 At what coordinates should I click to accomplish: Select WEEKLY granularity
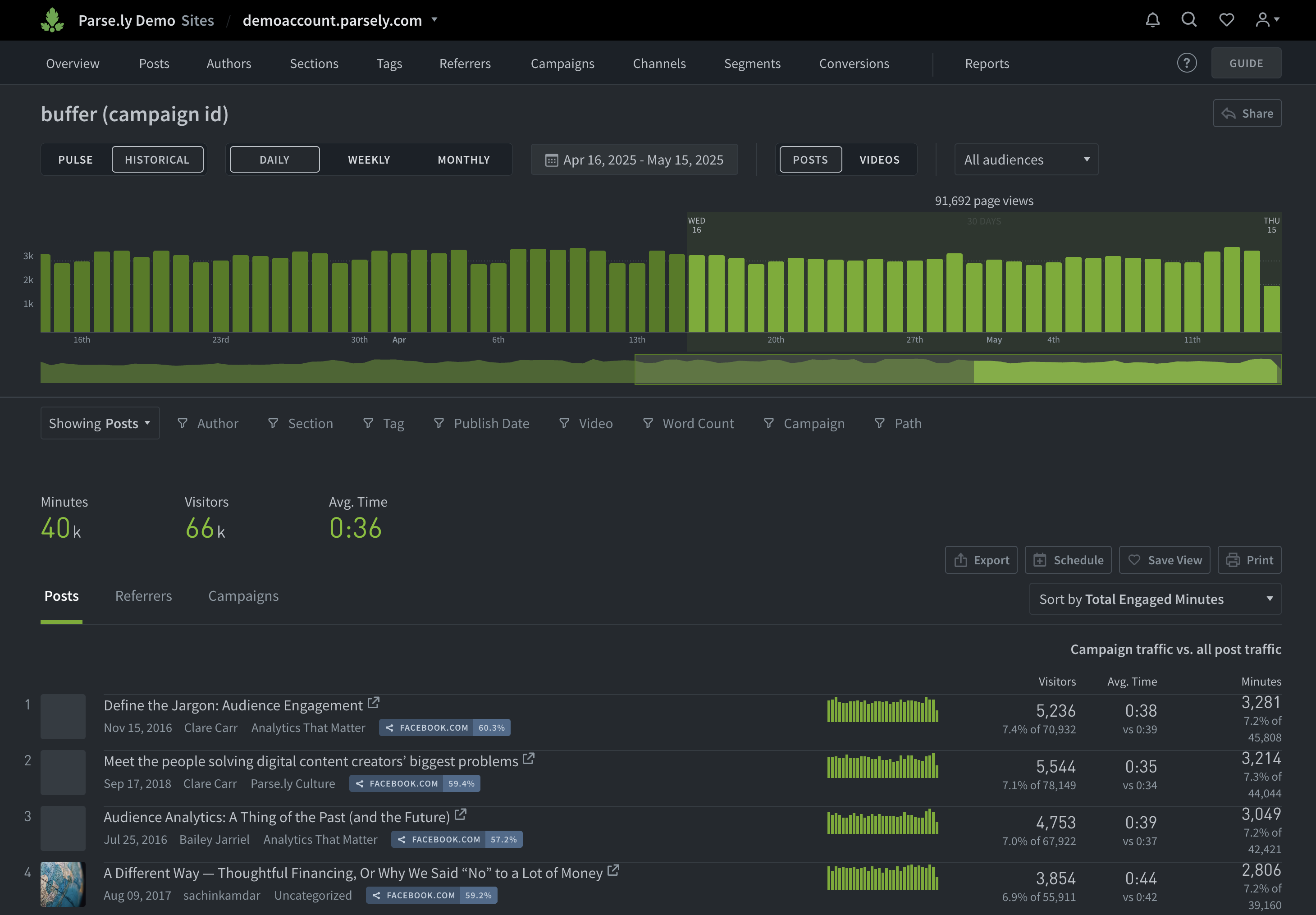click(x=369, y=160)
